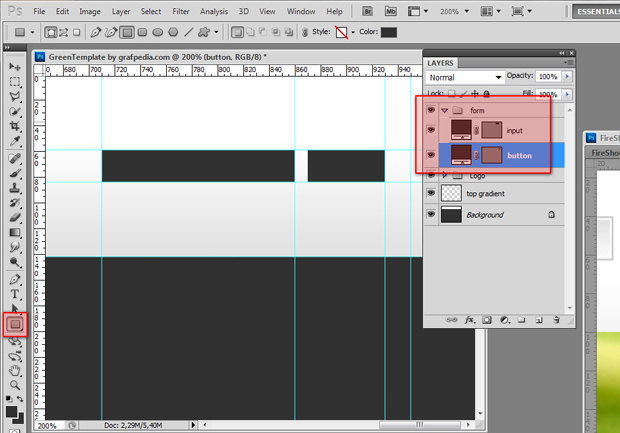This screenshot has width=620, height=433.
Task: Select the Gradient tool
Action: click(x=15, y=233)
